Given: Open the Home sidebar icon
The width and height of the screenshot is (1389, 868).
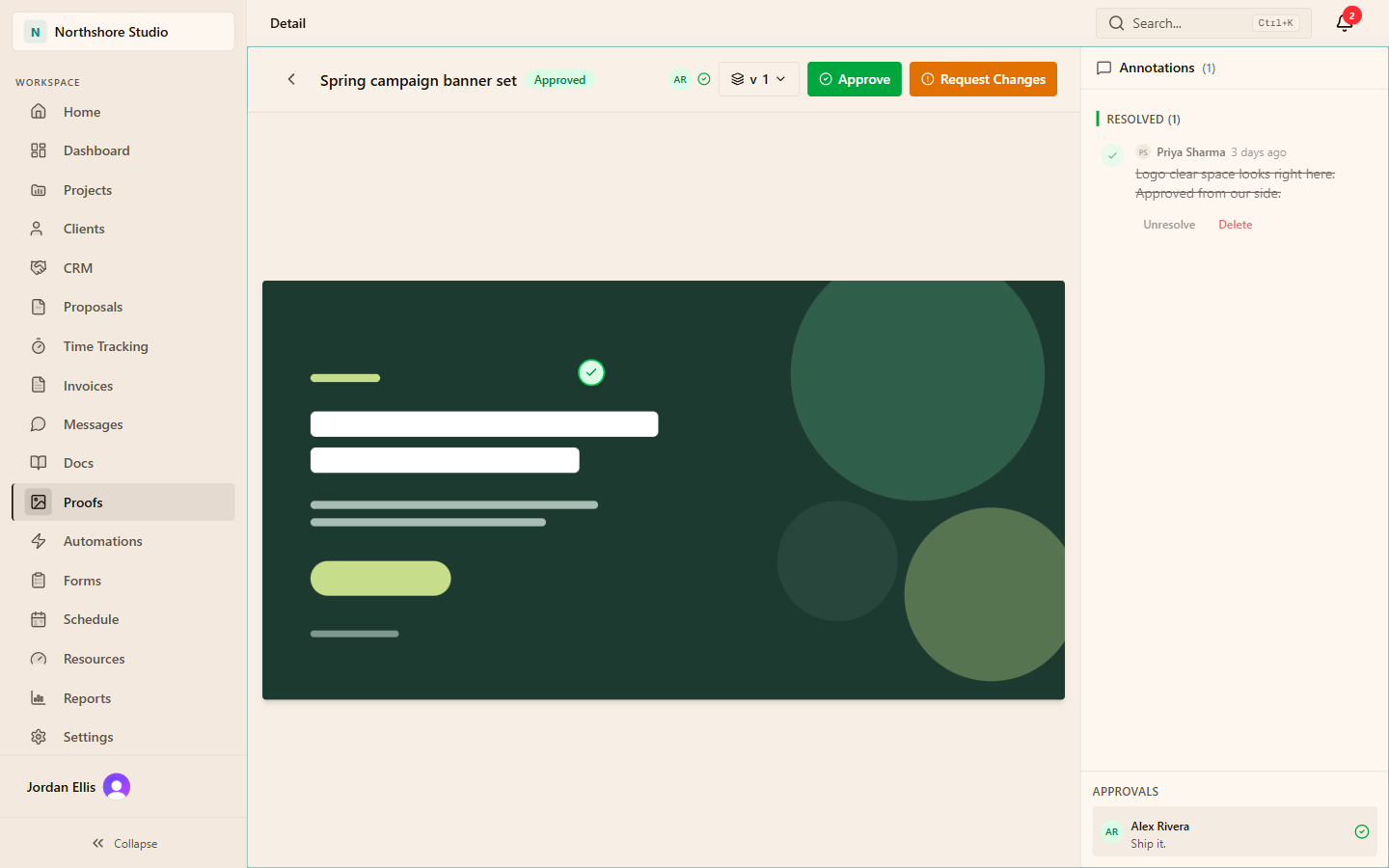Looking at the screenshot, I should [39, 112].
